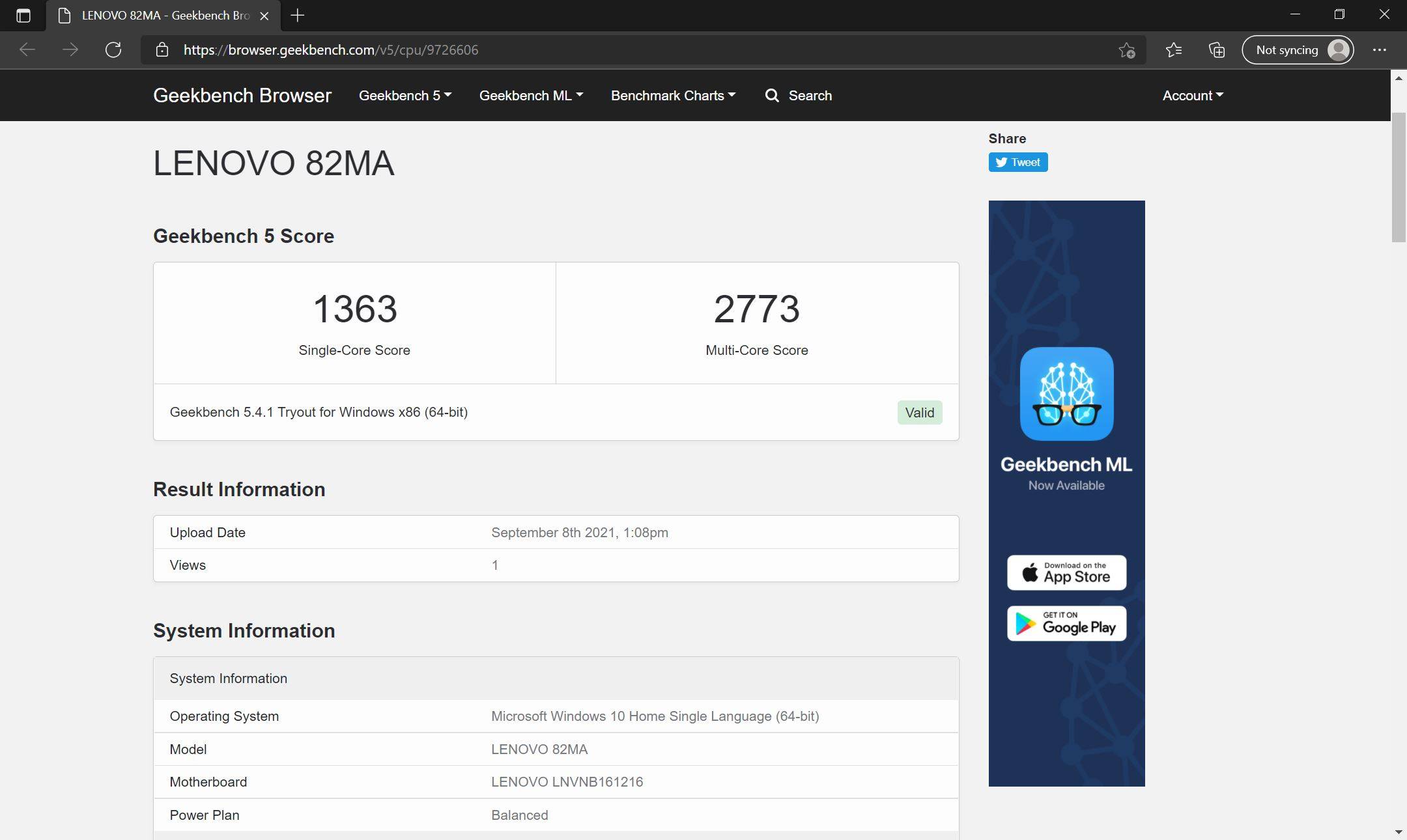Expand the Geekbench 5 dropdown menu
1407x840 pixels.
[405, 96]
